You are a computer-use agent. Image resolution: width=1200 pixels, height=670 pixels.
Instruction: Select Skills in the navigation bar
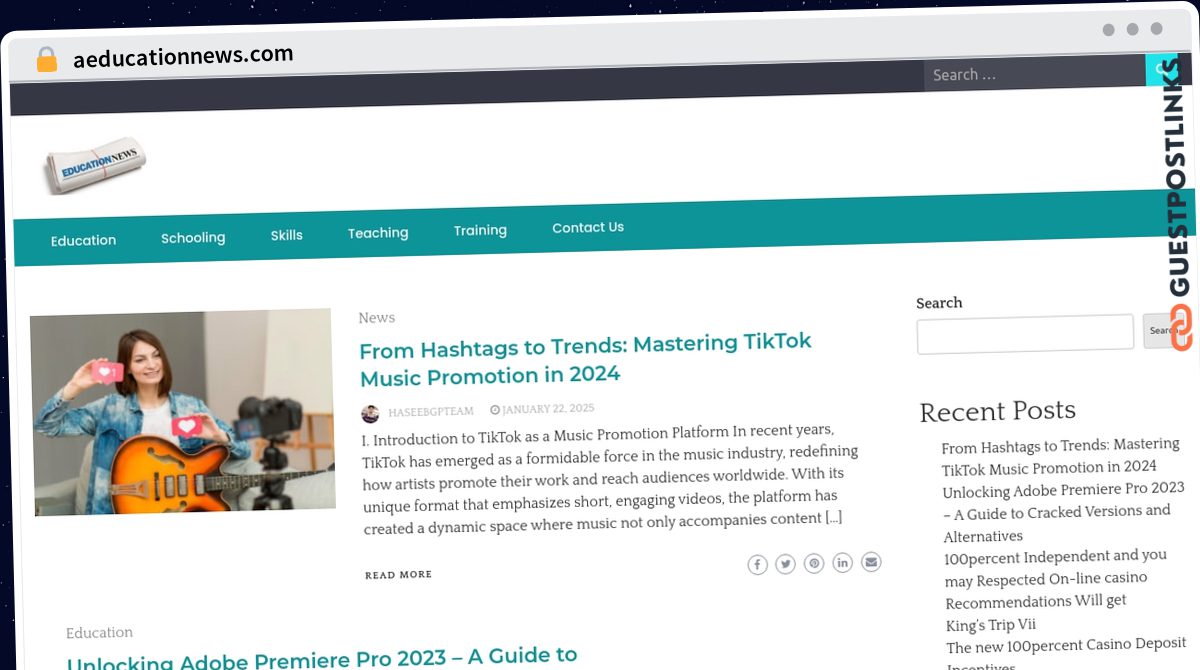click(286, 235)
